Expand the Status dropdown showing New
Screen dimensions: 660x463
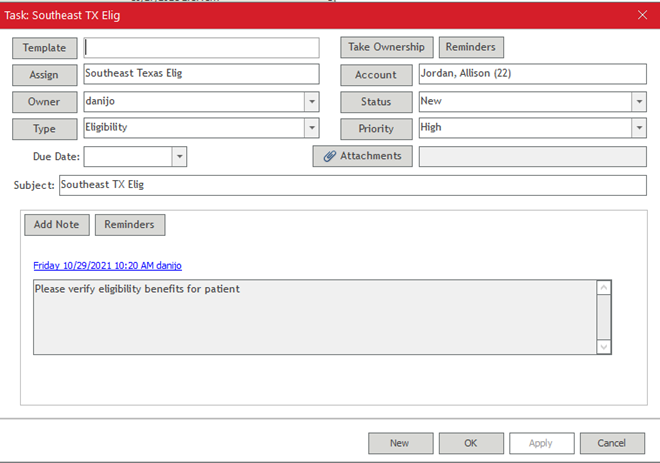638,102
